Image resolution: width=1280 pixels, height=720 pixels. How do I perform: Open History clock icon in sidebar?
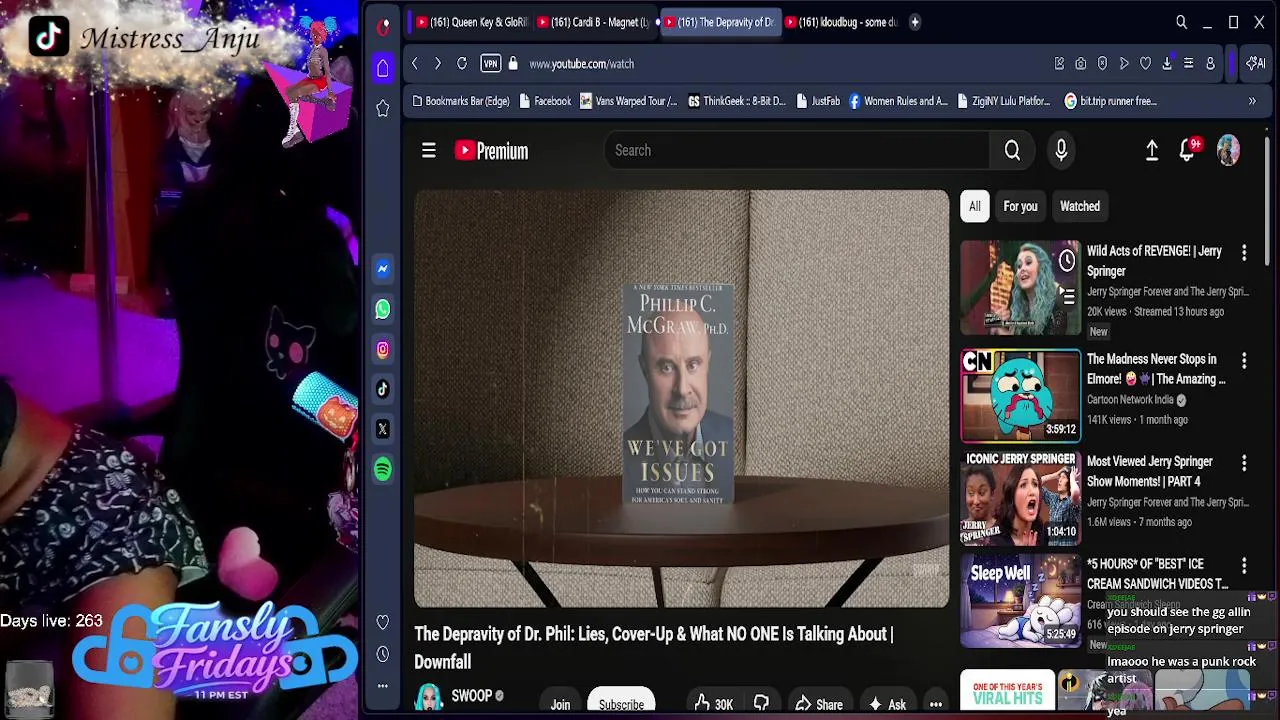click(383, 654)
